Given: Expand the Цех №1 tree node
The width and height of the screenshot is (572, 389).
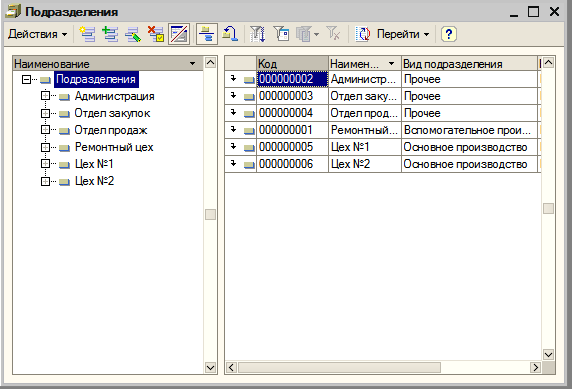Looking at the screenshot, I should [x=45, y=164].
